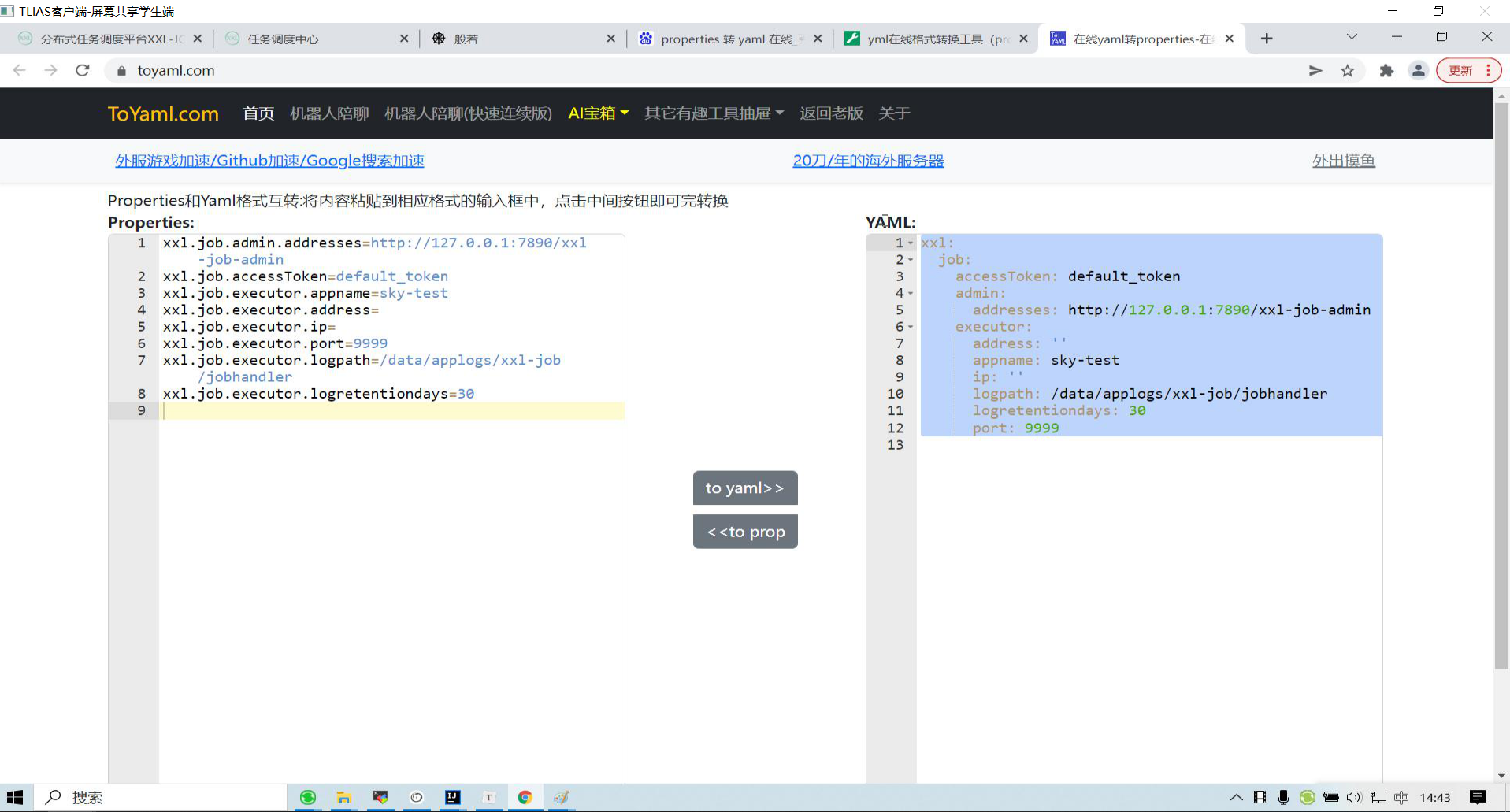
Task: Collapse YAML line 4 admin fold arrow
Action: 911,294
